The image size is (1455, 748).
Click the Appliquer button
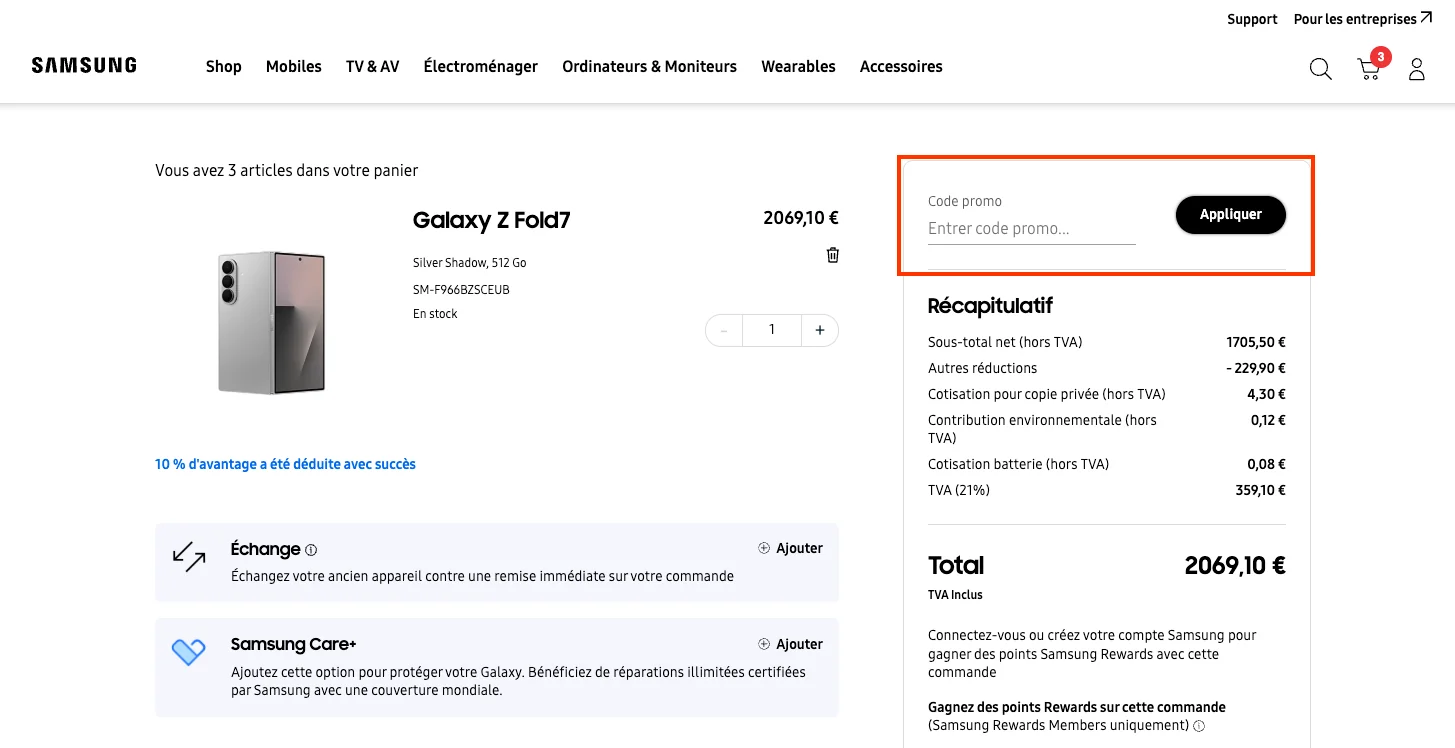[x=1230, y=214]
